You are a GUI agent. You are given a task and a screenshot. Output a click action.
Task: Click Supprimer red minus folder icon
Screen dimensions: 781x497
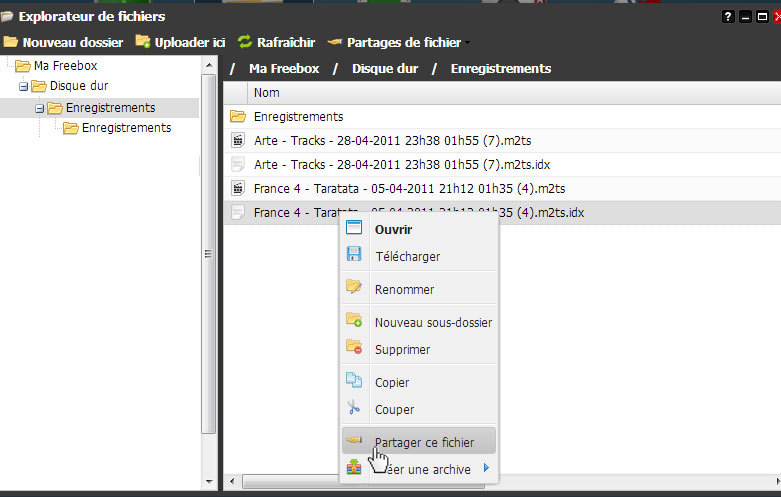(354, 347)
